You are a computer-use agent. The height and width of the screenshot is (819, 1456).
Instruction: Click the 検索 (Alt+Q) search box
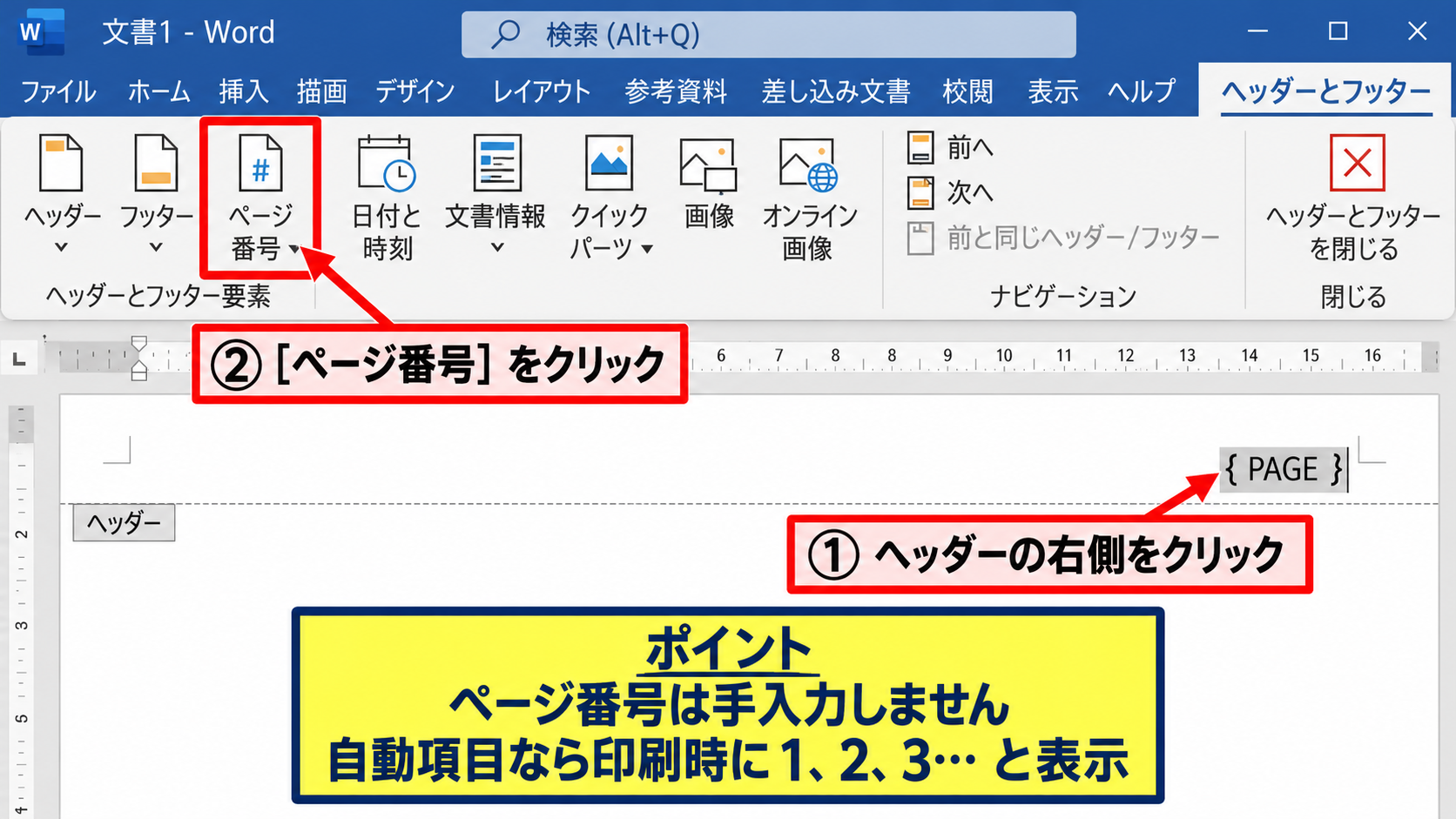[769, 35]
